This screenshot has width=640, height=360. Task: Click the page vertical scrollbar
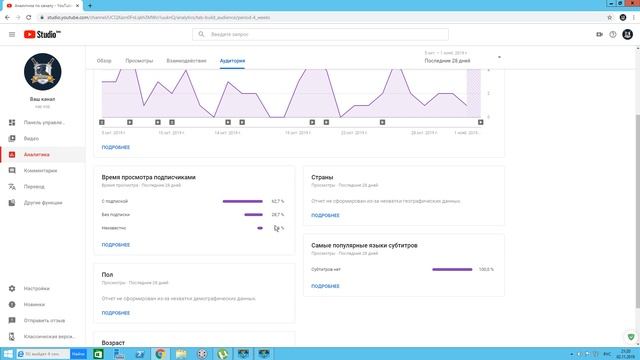tap(637, 210)
